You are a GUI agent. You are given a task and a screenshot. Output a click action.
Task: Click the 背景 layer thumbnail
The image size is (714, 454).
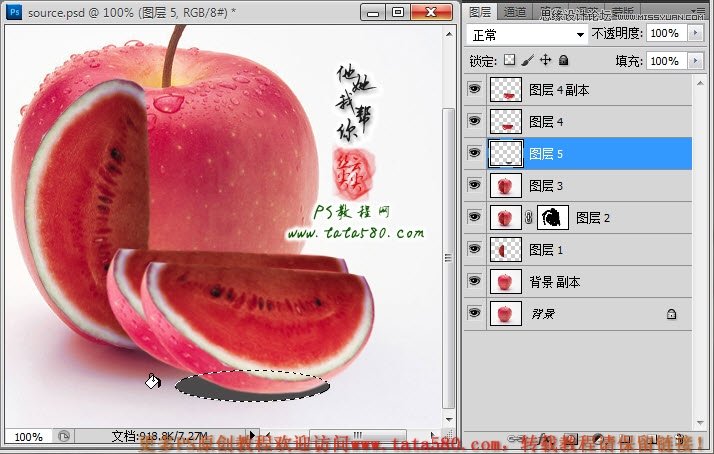click(505, 314)
